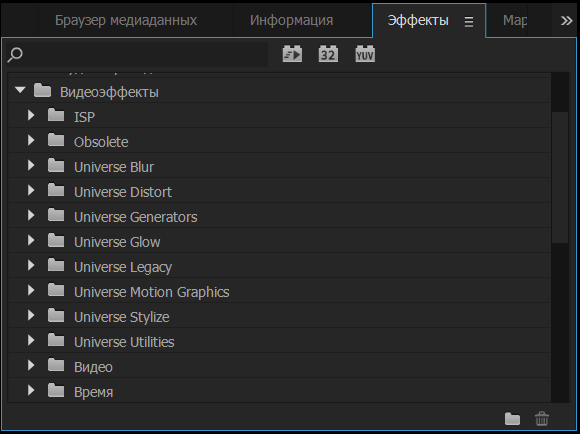Filter by 32-bit Color effects icon

tap(328, 54)
